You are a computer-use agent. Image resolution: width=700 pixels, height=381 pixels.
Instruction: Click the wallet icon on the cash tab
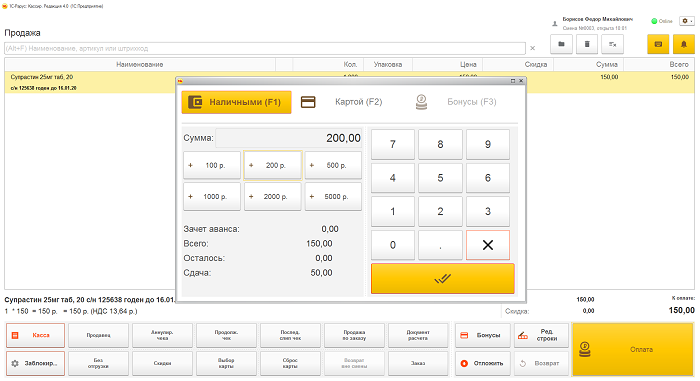click(195, 102)
